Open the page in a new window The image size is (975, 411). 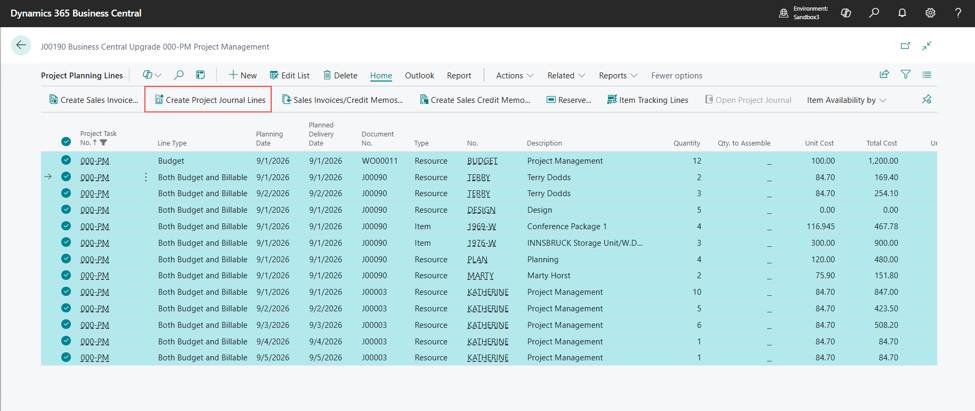pyautogui.click(x=905, y=46)
